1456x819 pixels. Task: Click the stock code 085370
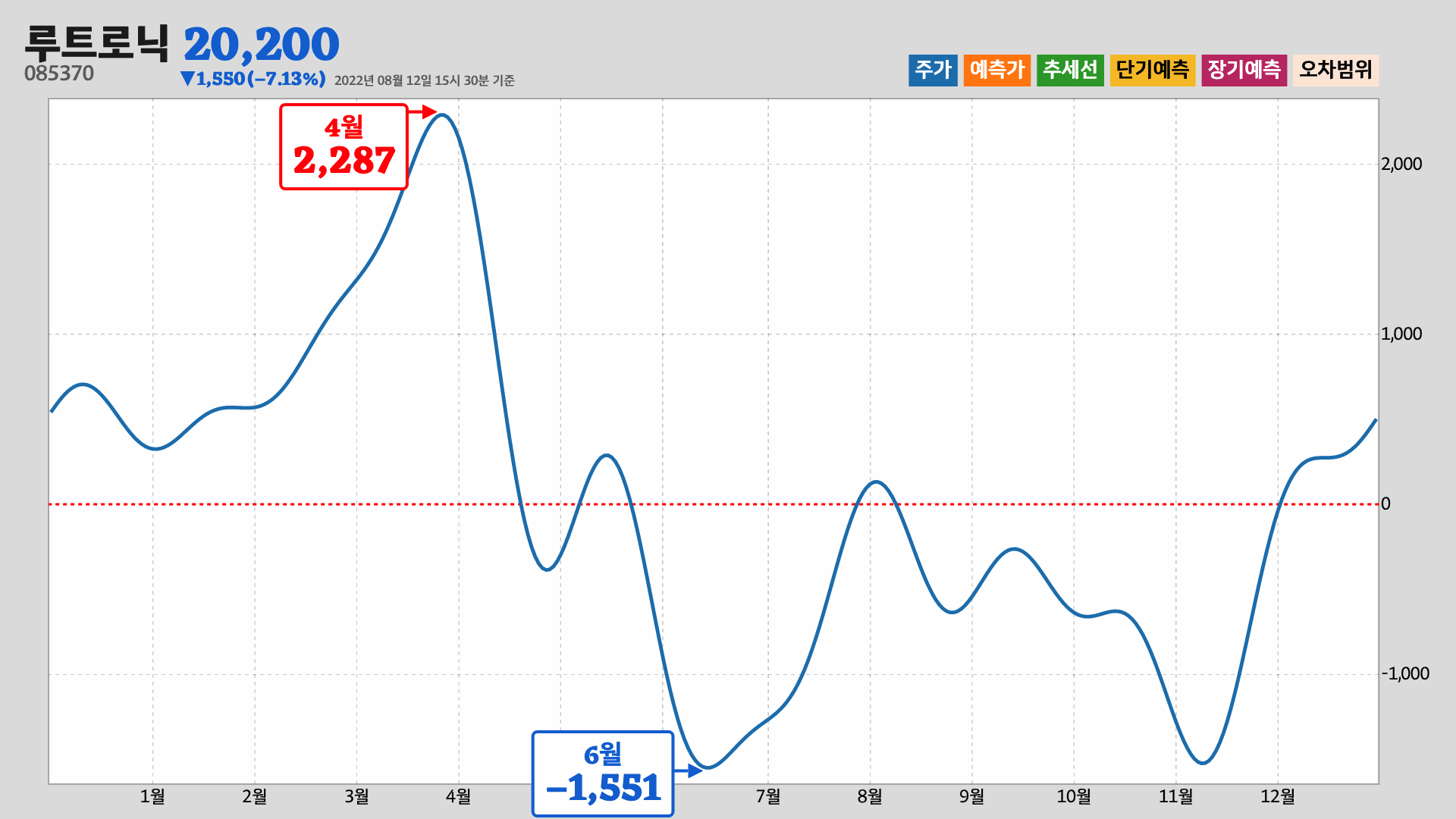(59, 74)
